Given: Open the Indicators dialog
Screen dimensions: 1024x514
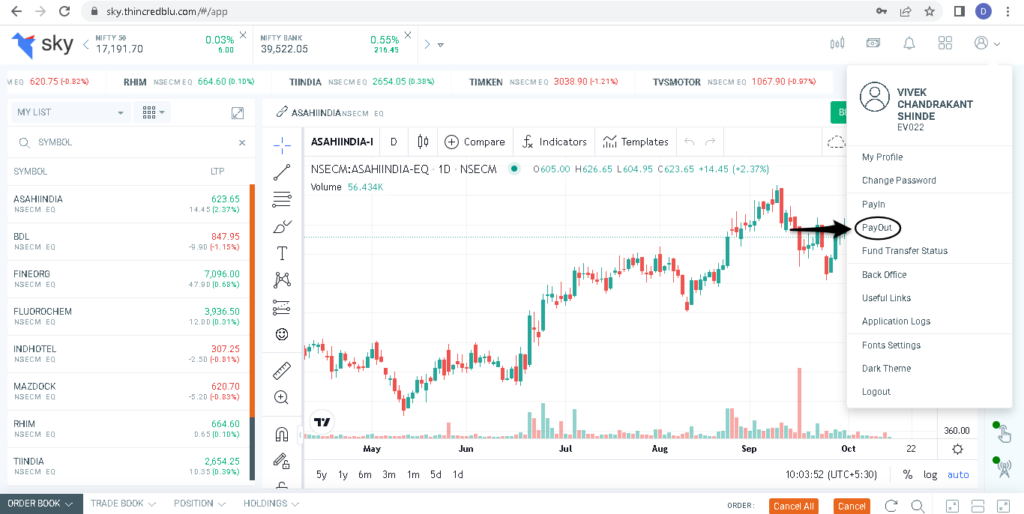Looking at the screenshot, I should [x=554, y=142].
